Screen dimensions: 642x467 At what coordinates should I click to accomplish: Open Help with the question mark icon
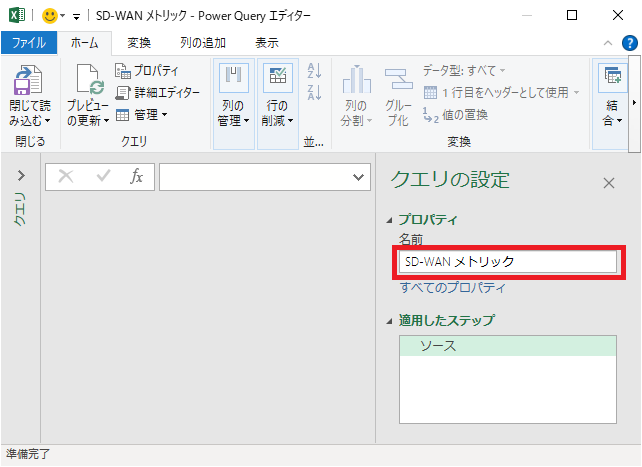629,43
